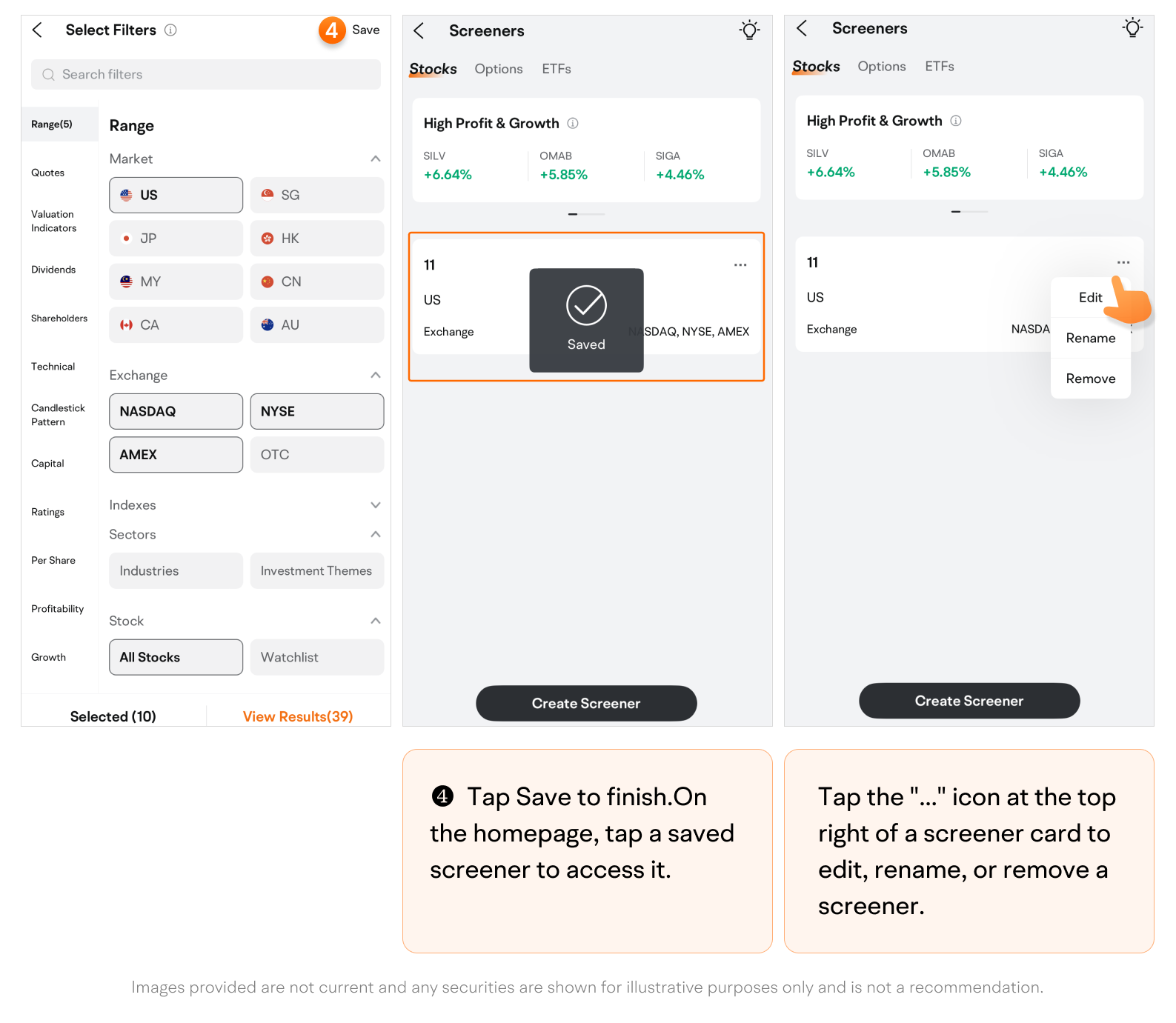The width and height of the screenshot is (1176, 1023).
Task: Click the carousel page indicator under High Profit card
Action: [x=585, y=214]
